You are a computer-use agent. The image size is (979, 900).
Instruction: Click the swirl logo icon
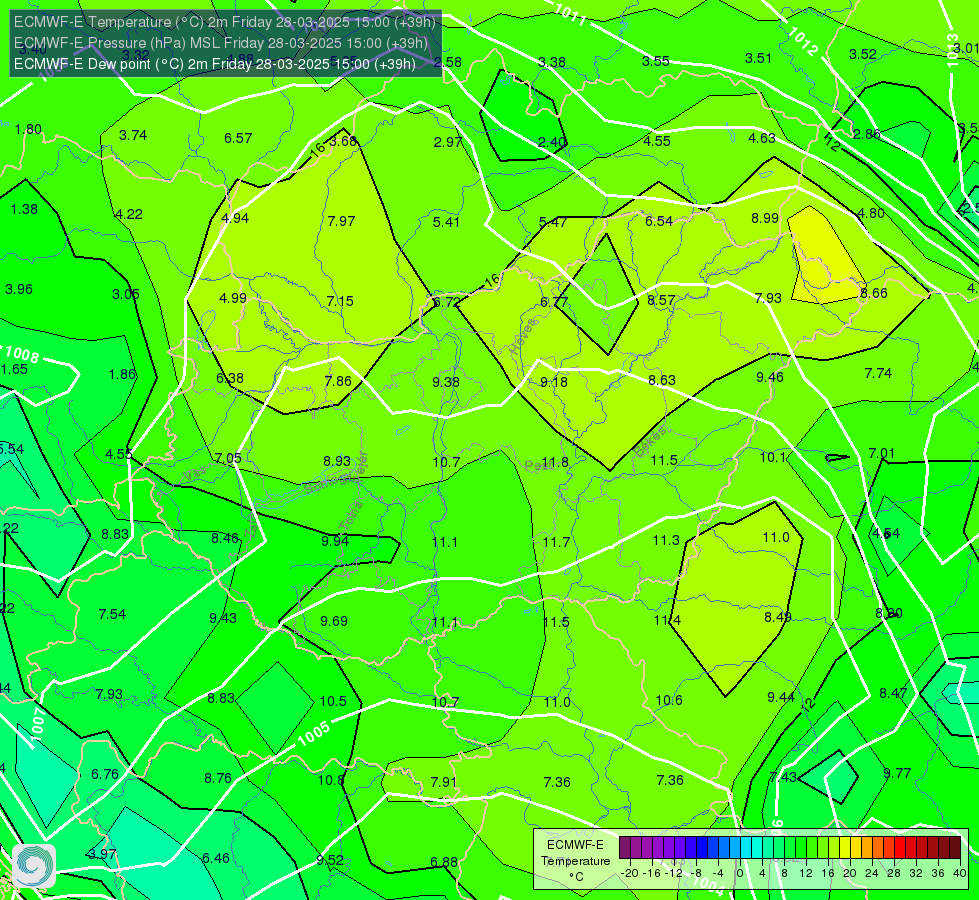[34, 866]
